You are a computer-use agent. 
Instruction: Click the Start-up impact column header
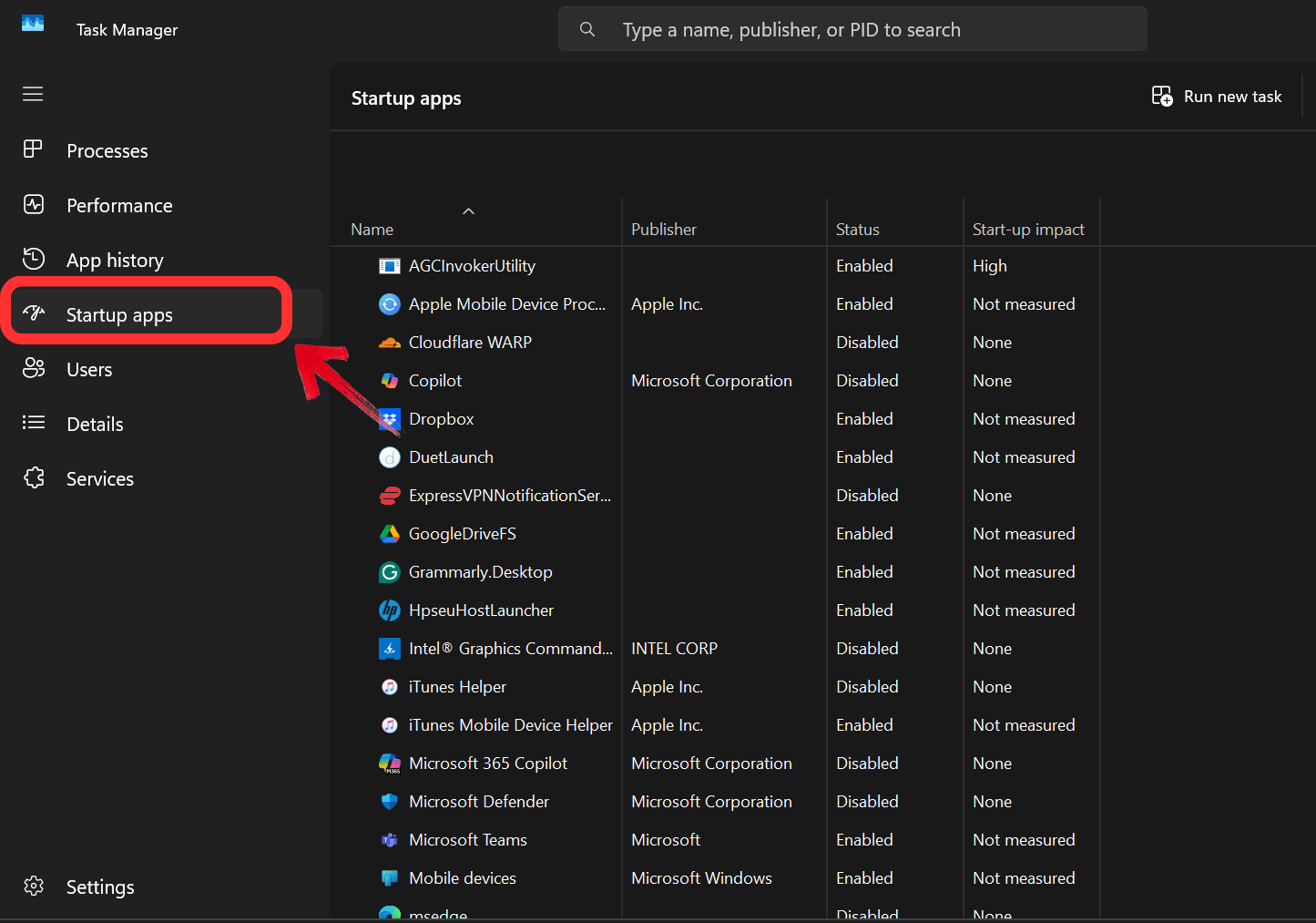tap(1028, 229)
